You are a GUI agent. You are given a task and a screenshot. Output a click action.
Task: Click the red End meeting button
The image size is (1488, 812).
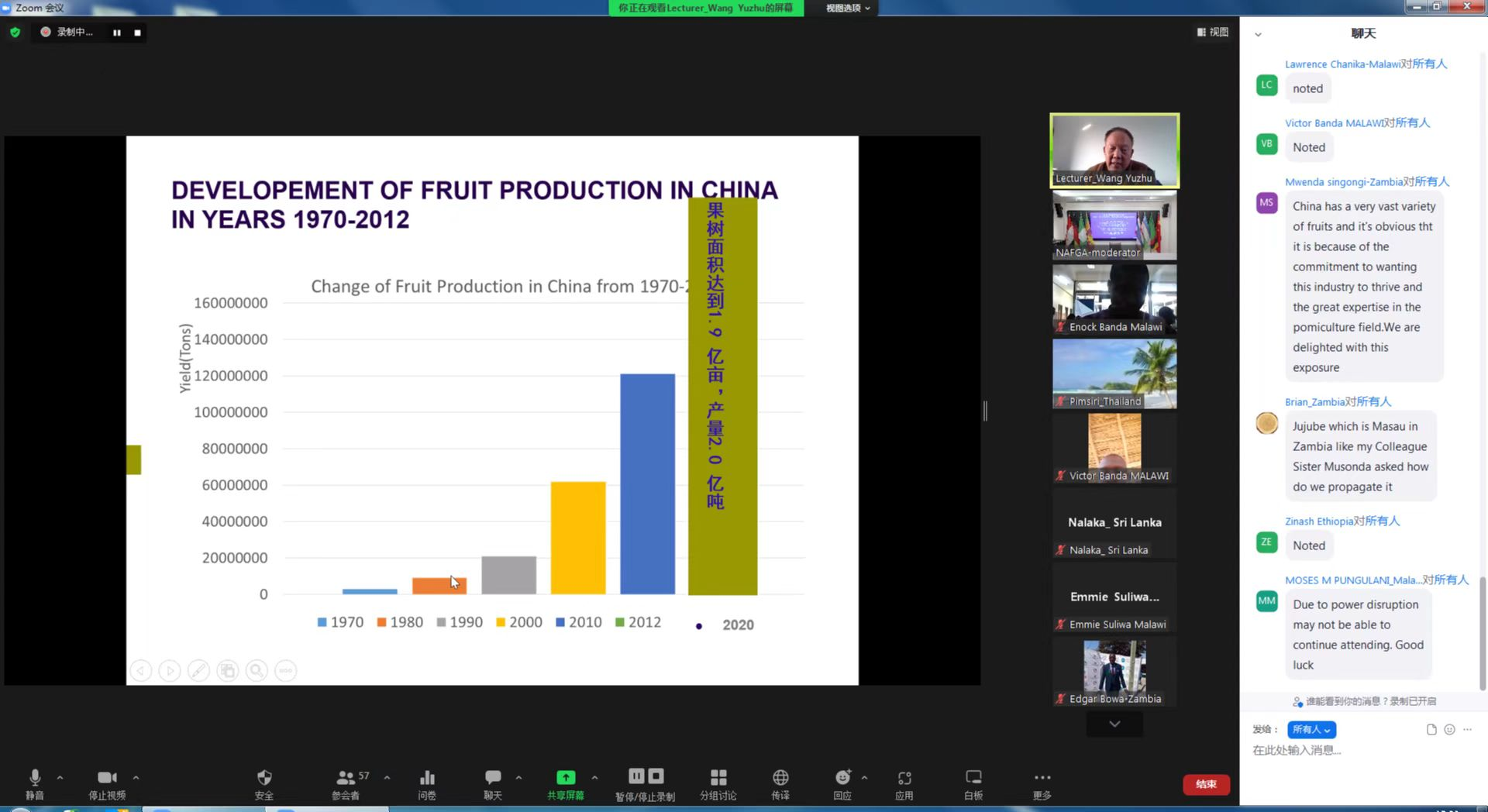pos(1206,784)
